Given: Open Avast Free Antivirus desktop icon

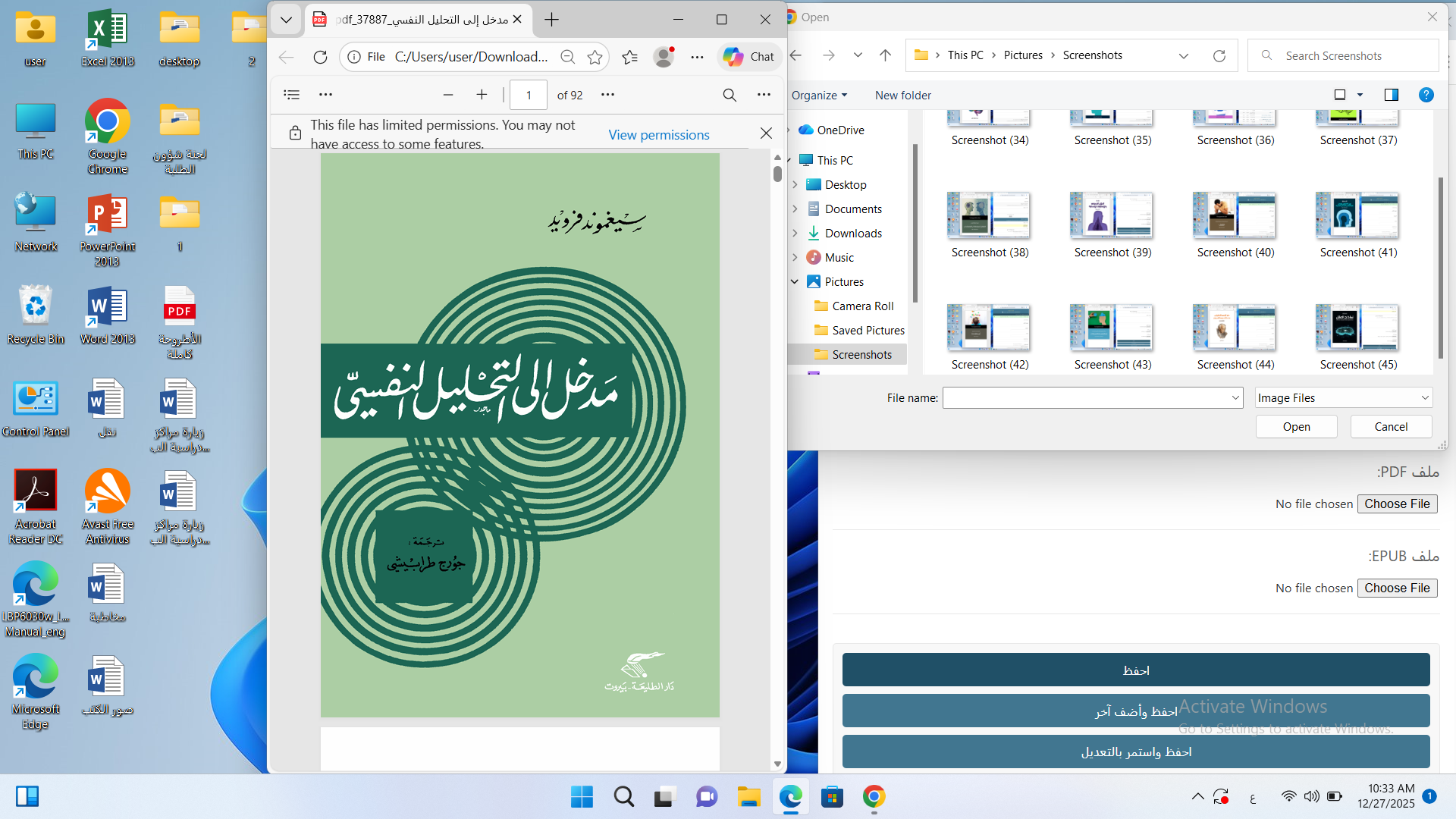Looking at the screenshot, I should click(x=108, y=507).
